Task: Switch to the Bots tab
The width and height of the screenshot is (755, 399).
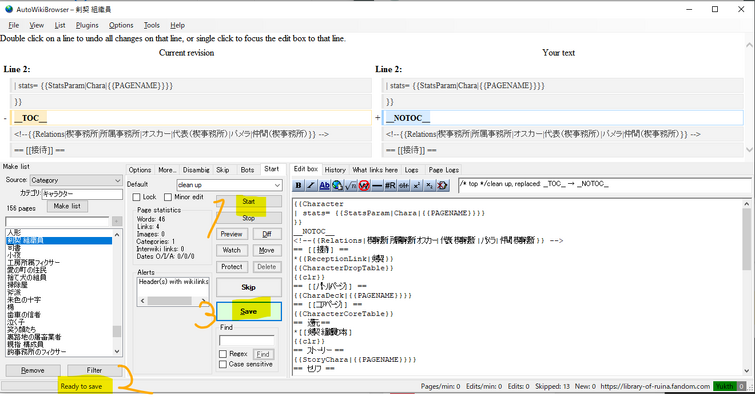Action: [247, 170]
